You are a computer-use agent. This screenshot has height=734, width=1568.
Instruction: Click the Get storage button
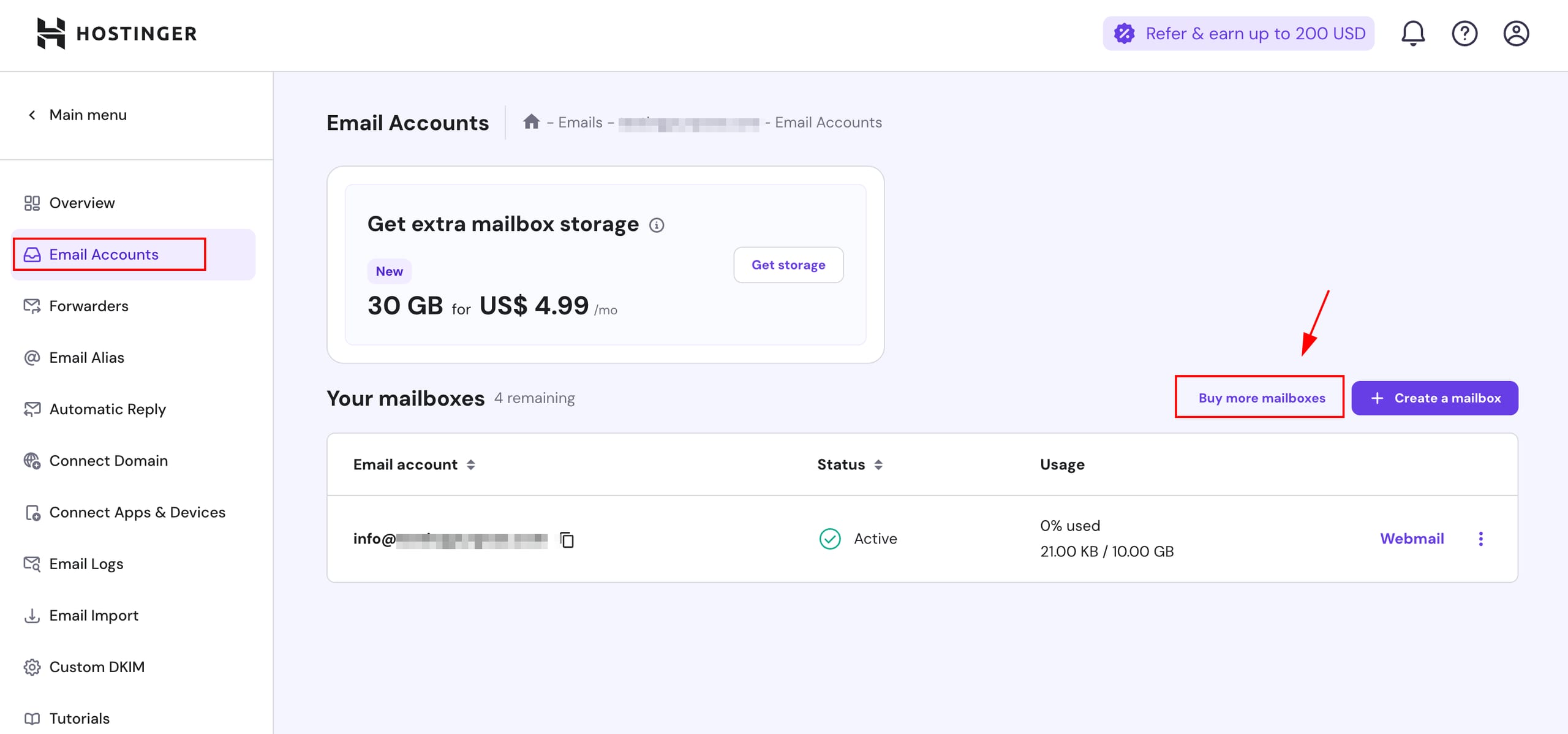[x=788, y=265]
